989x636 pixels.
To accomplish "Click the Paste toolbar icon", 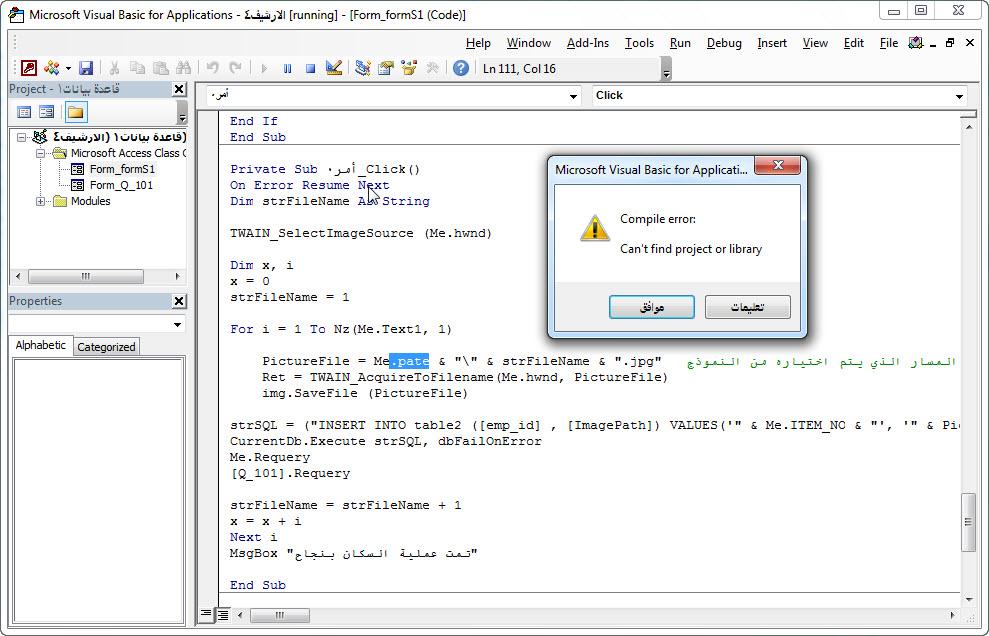I will click(x=161, y=68).
